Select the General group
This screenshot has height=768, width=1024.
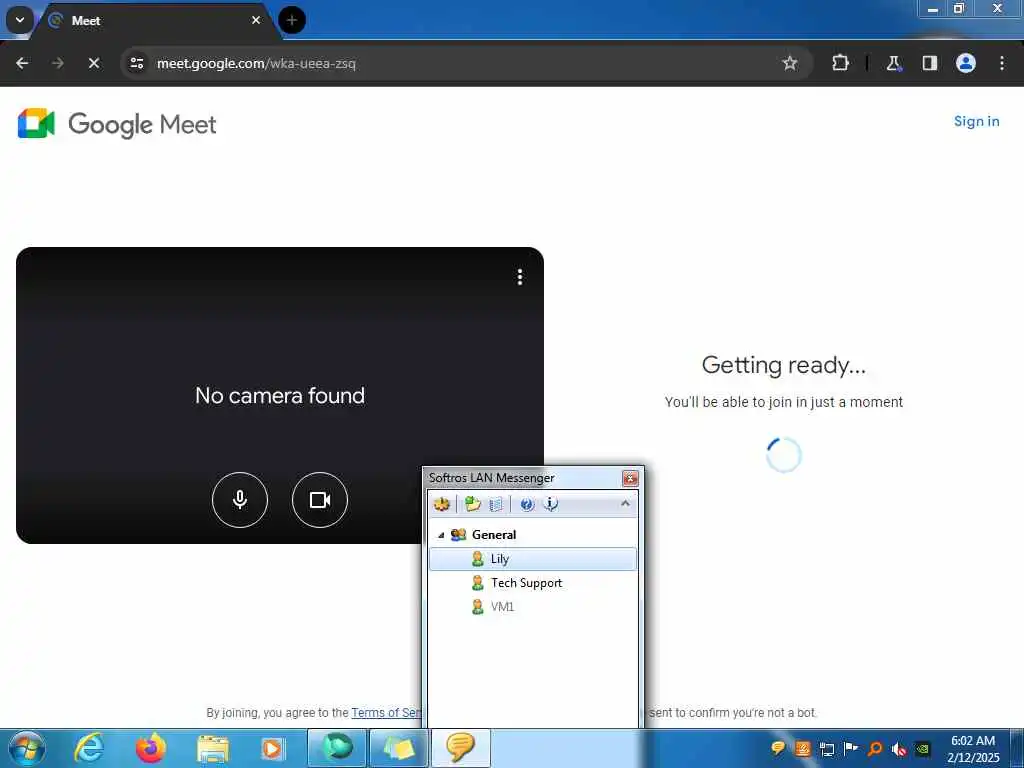(494, 535)
